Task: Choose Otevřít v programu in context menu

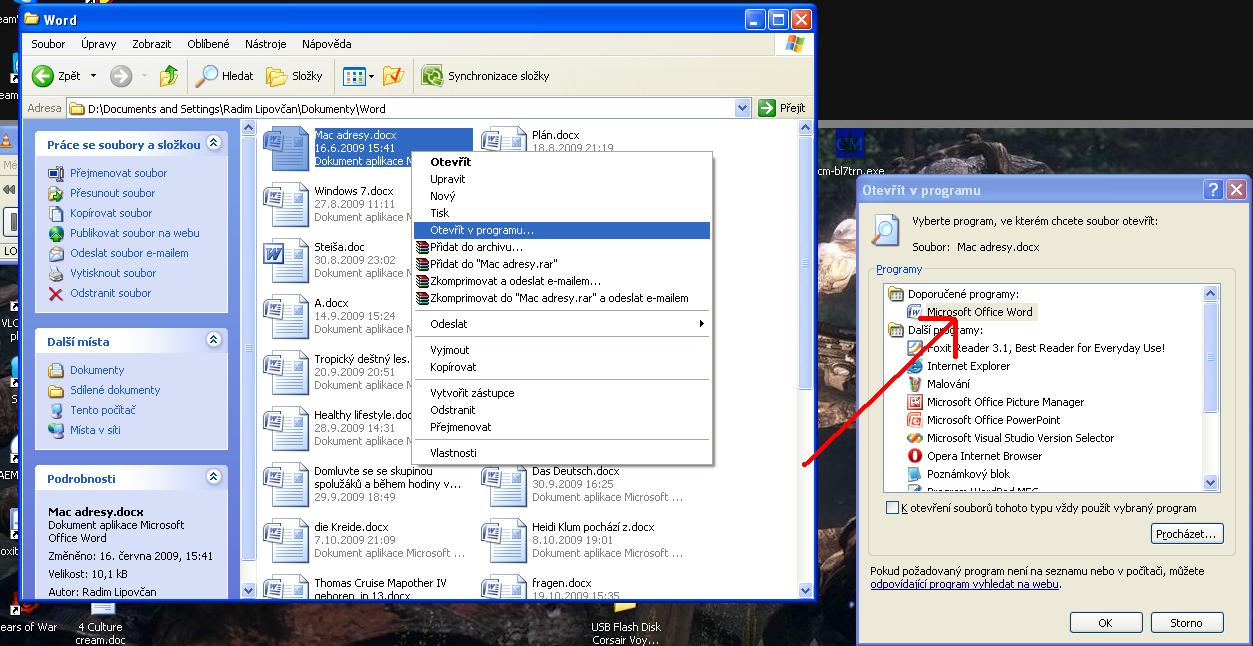Action: point(481,230)
